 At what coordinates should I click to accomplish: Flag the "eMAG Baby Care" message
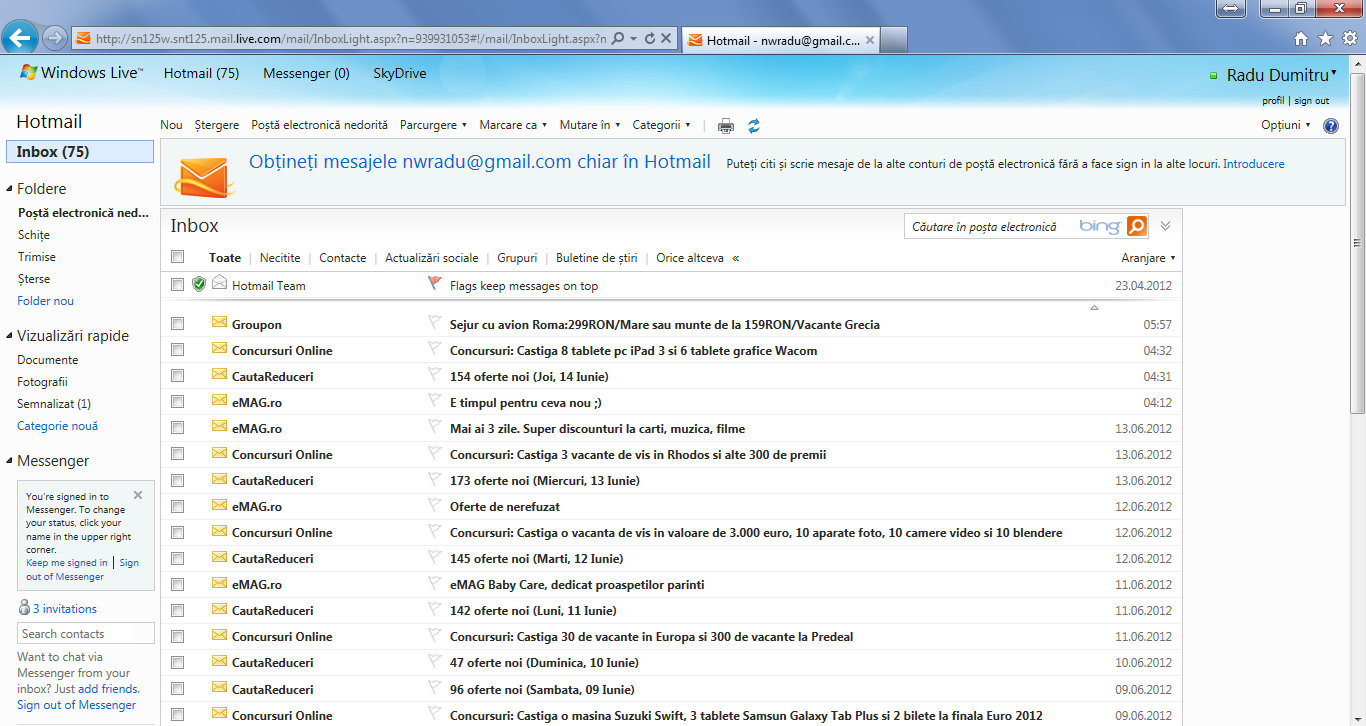[434, 583]
